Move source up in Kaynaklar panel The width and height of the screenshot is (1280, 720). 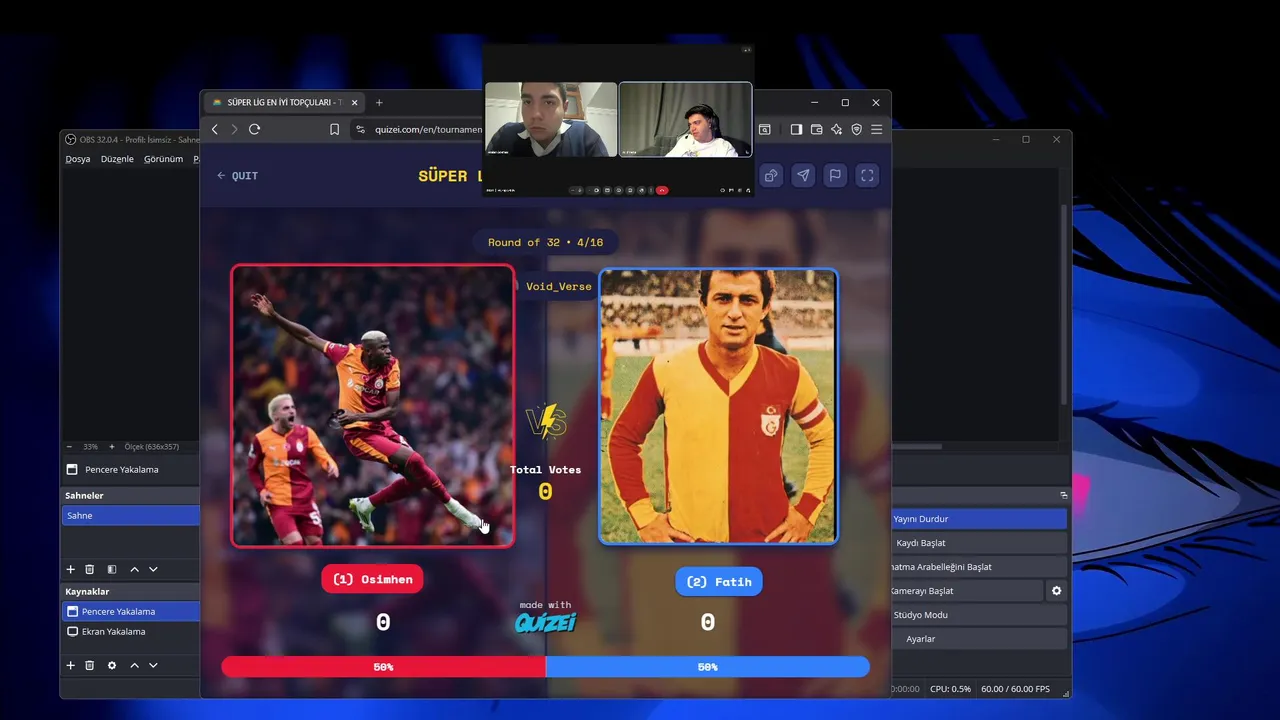pos(134,665)
